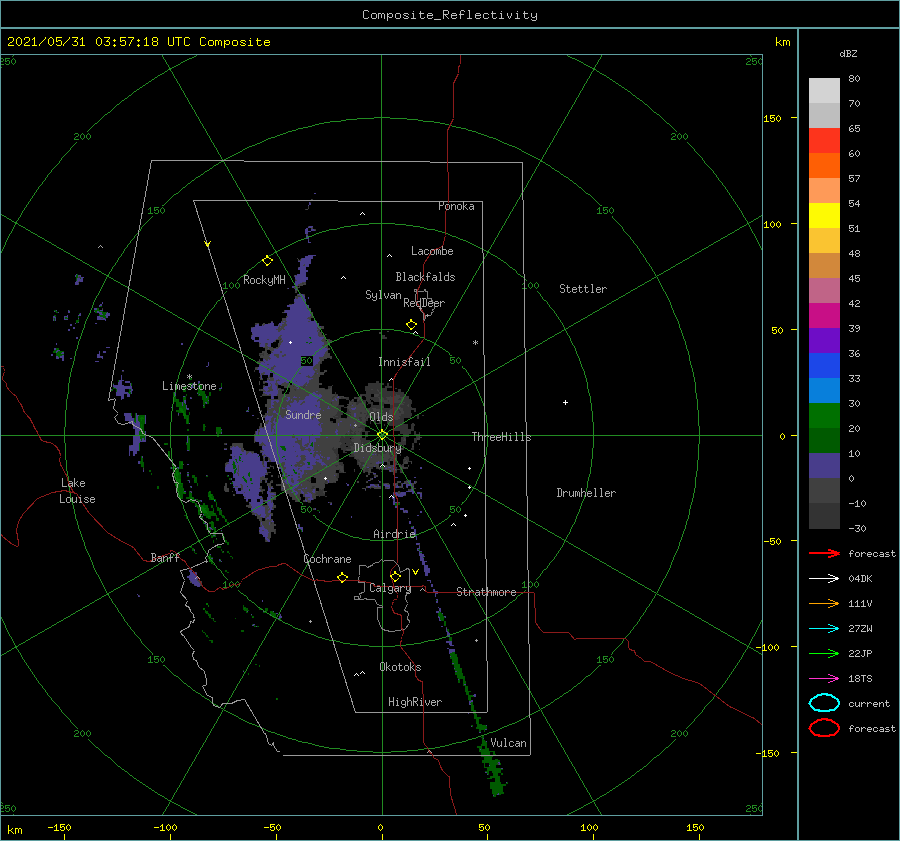Viewport: 900px width, 841px height.
Task: Click the Lacombe town label
Action: pos(432,251)
